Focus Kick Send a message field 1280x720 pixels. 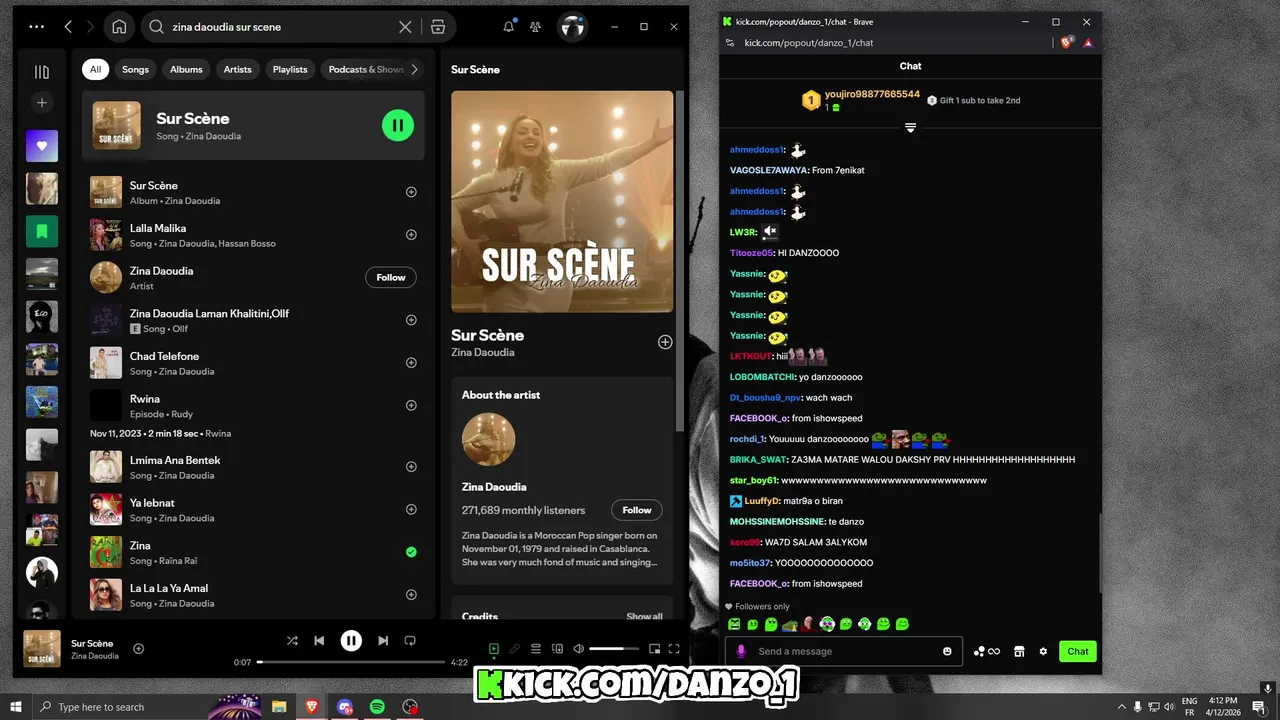845,651
